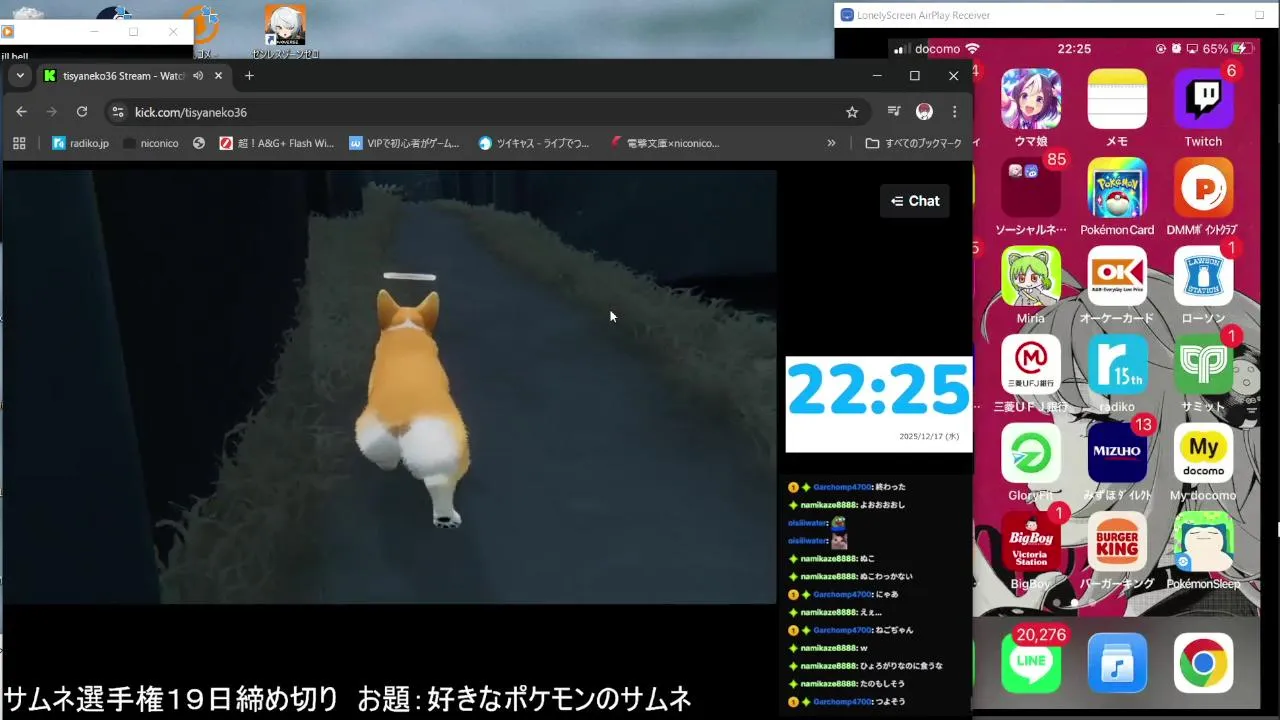Open the DMM Point Club app
1280x720 pixels.
coord(1203,186)
